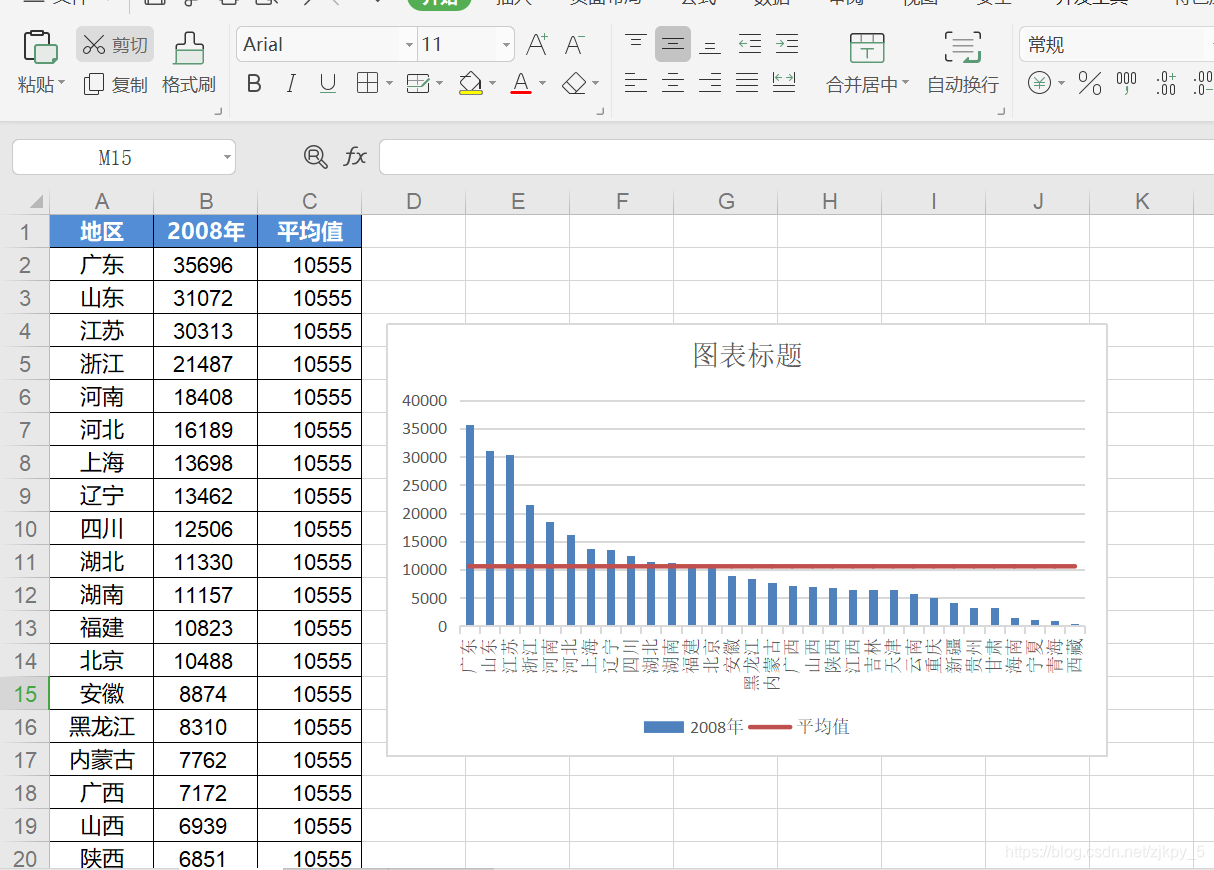The width and height of the screenshot is (1214, 870).
Task: Click into the formula bar input
Action: pyautogui.click(x=796, y=157)
